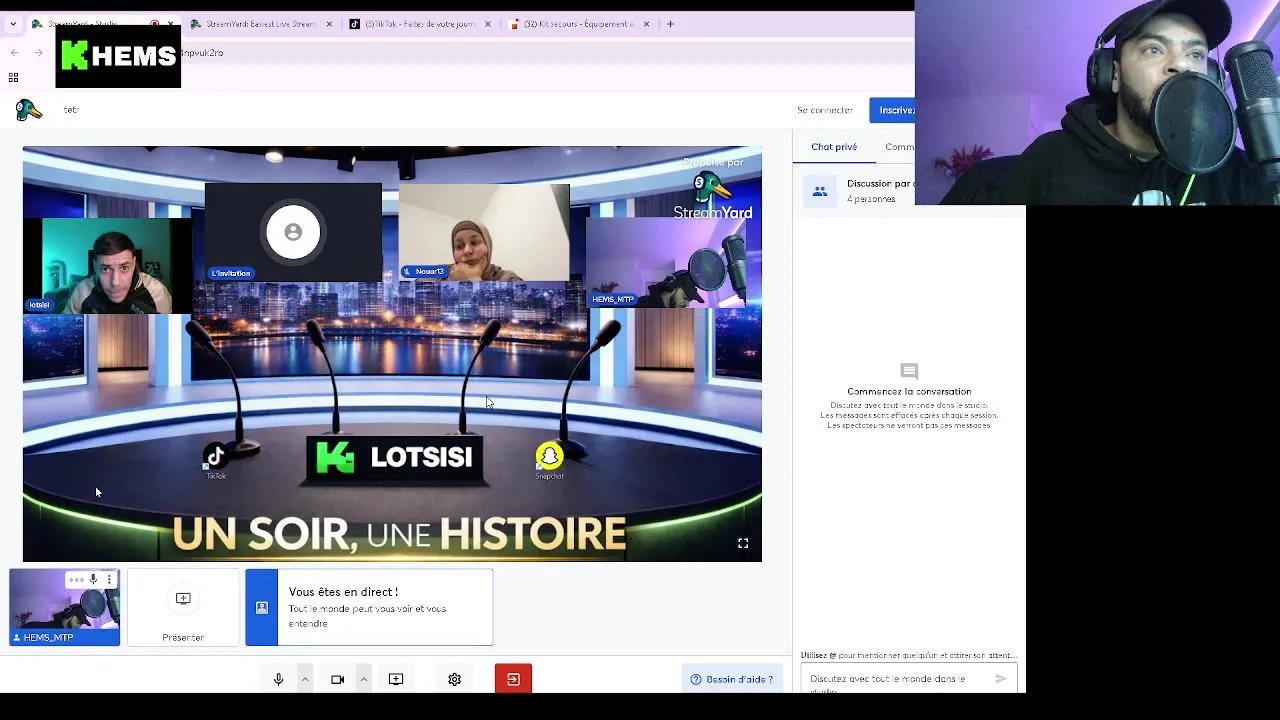Click the mic icon on HEMS_MTP thumbnail
Image resolution: width=1280 pixels, height=720 pixels.
[93, 580]
